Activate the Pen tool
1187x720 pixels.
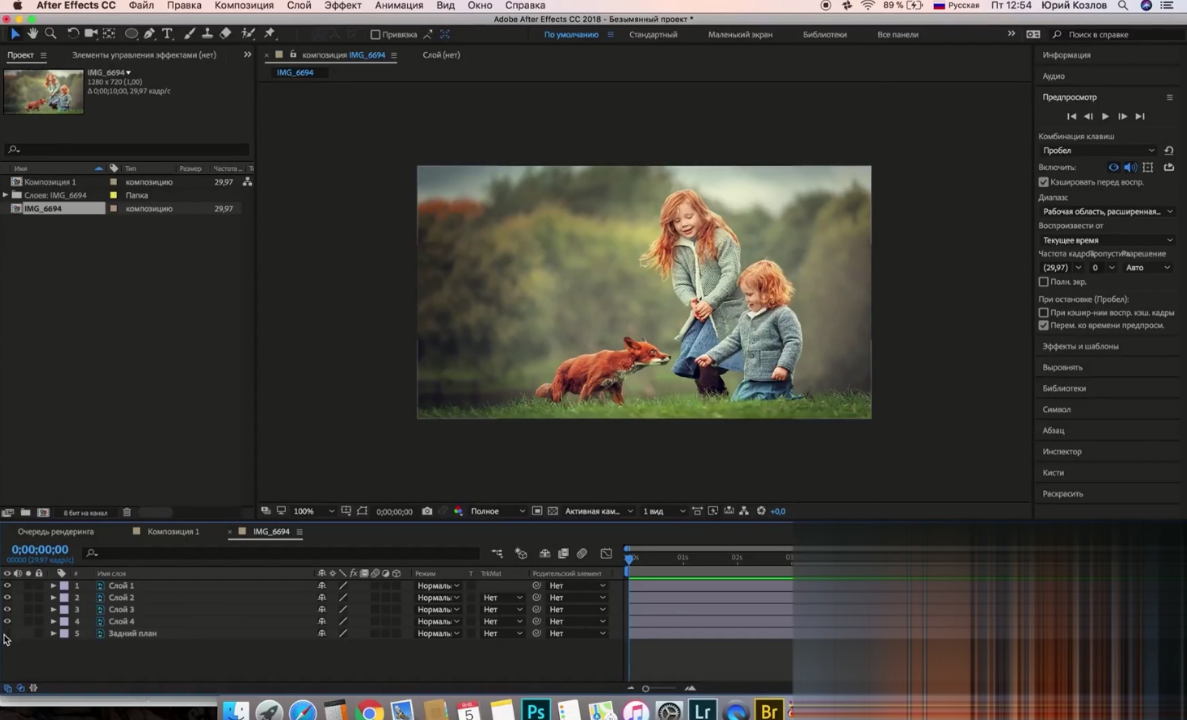[149, 34]
